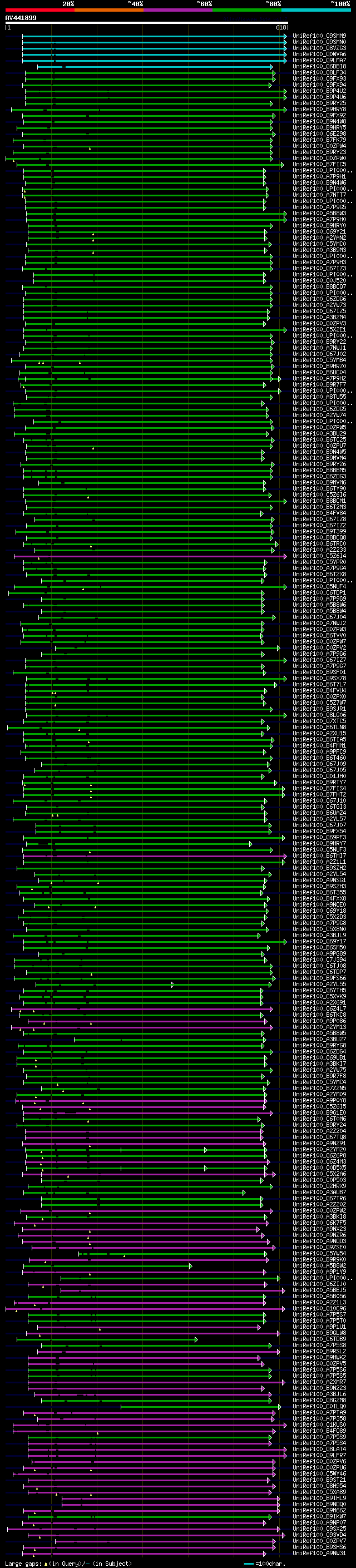Click the purple ~60% identity legend segment
The width and height of the screenshot is (356, 1568).
click(x=177, y=10)
